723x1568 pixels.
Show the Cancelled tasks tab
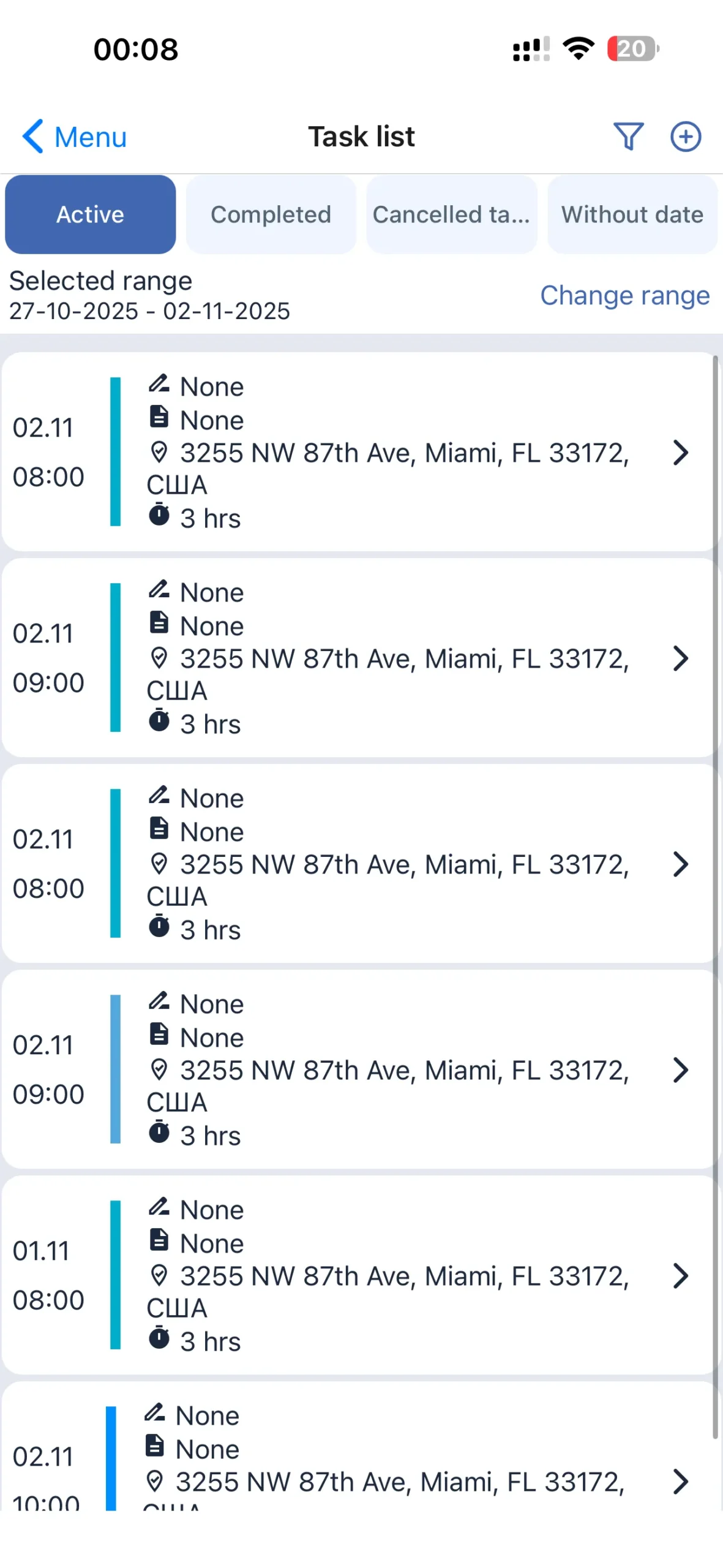coord(451,214)
